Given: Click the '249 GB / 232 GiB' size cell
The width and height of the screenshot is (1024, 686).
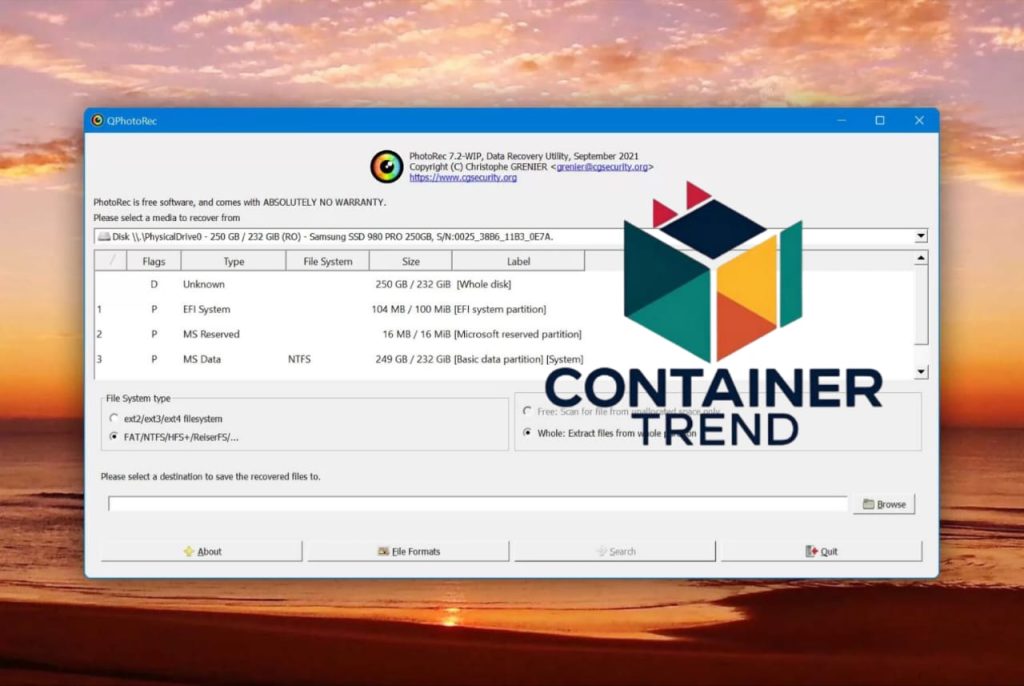Looking at the screenshot, I should [413, 359].
